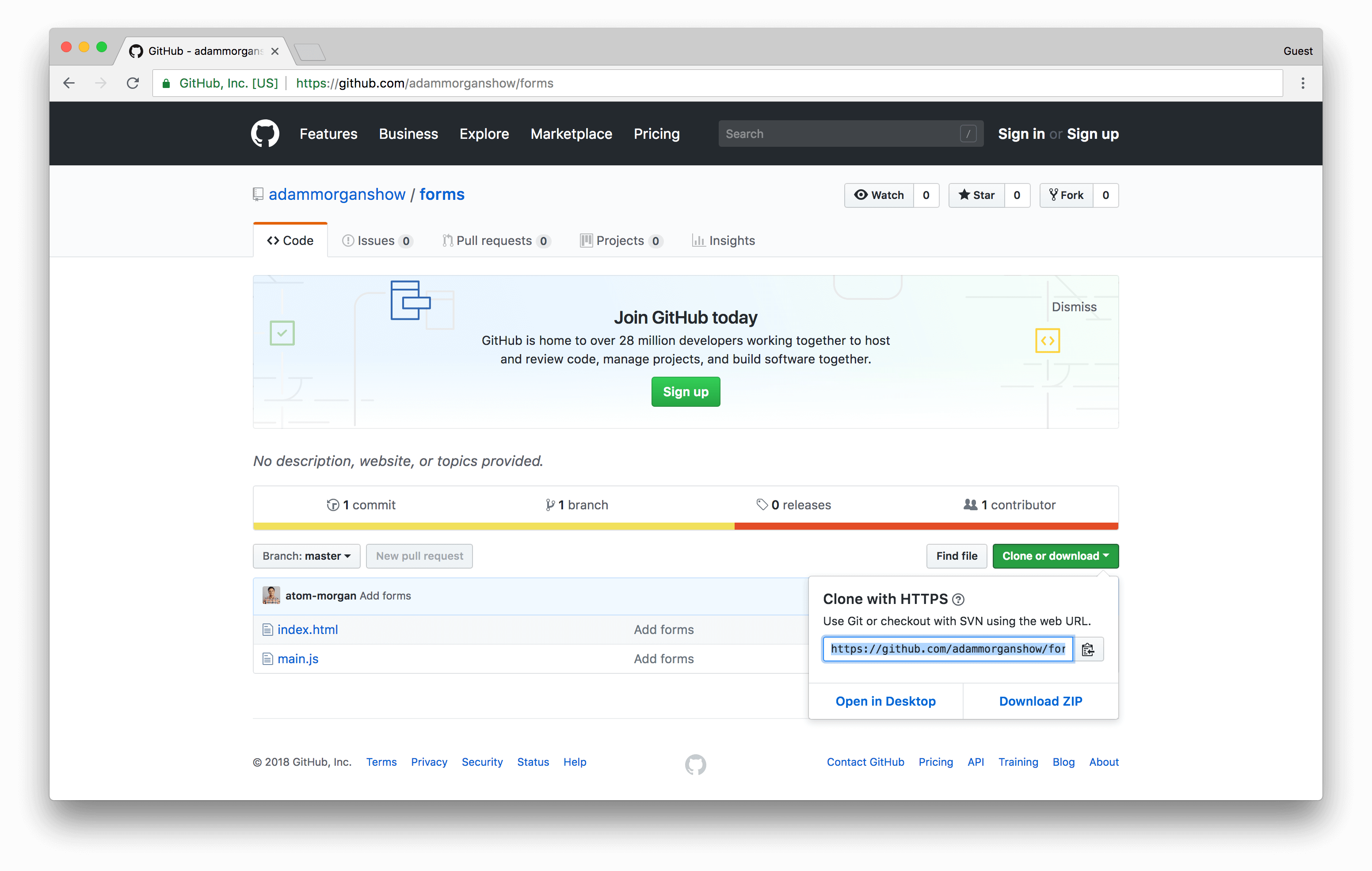Fork the forms repository
Screen dimensions: 1372x871
pyautogui.click(x=1066, y=195)
